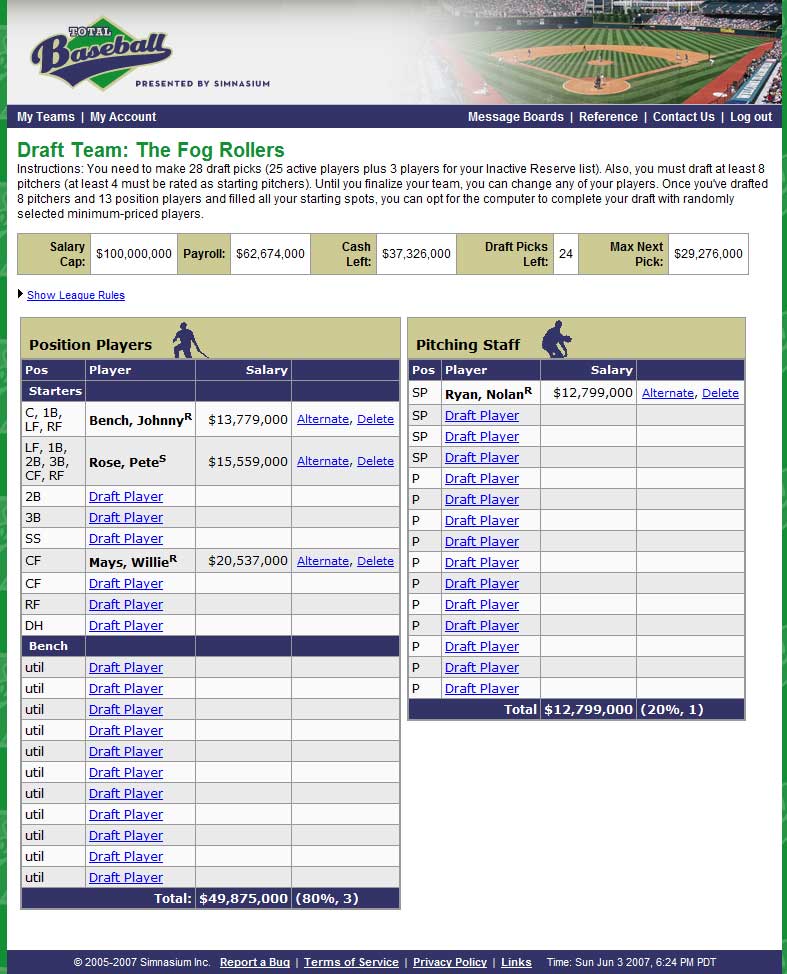Click the position players (80%, 3) summary
The width and height of the screenshot is (787, 974).
point(327,899)
